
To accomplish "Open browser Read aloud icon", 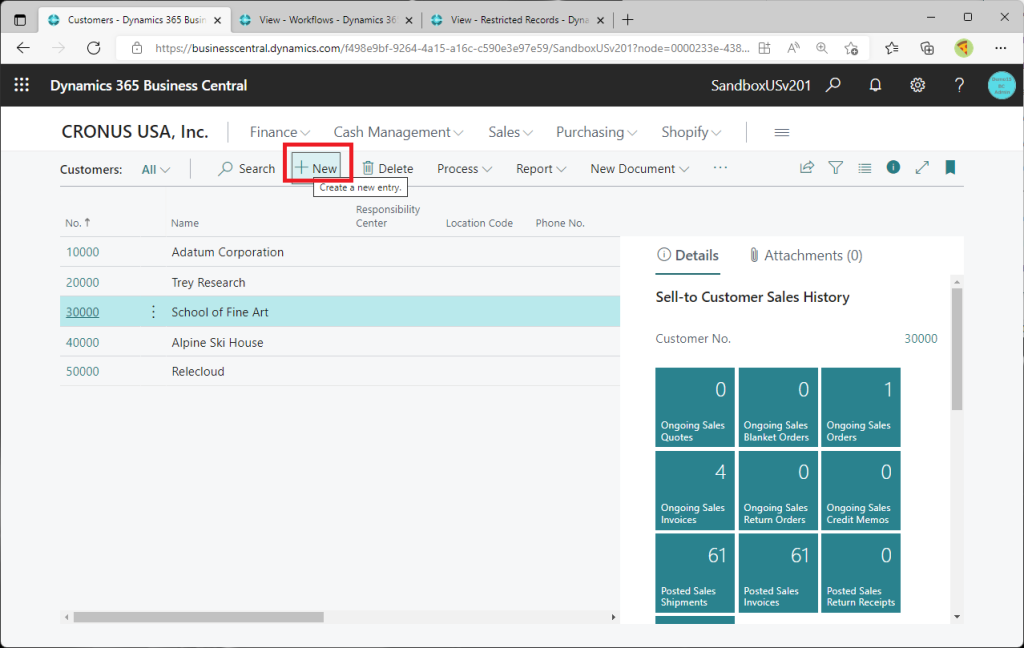I will [x=793, y=48].
